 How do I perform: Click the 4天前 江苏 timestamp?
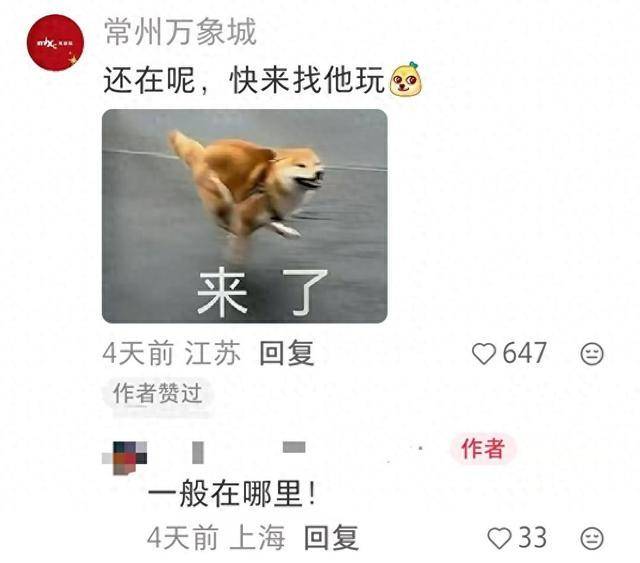tap(172, 353)
